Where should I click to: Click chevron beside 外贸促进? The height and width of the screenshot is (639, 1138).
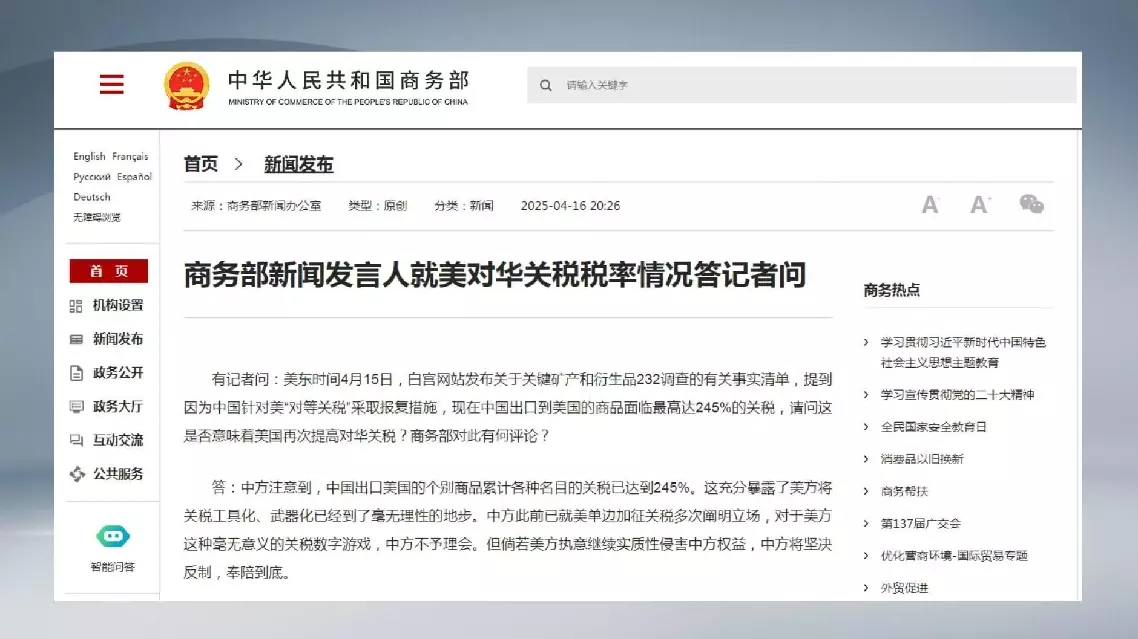[866, 587]
